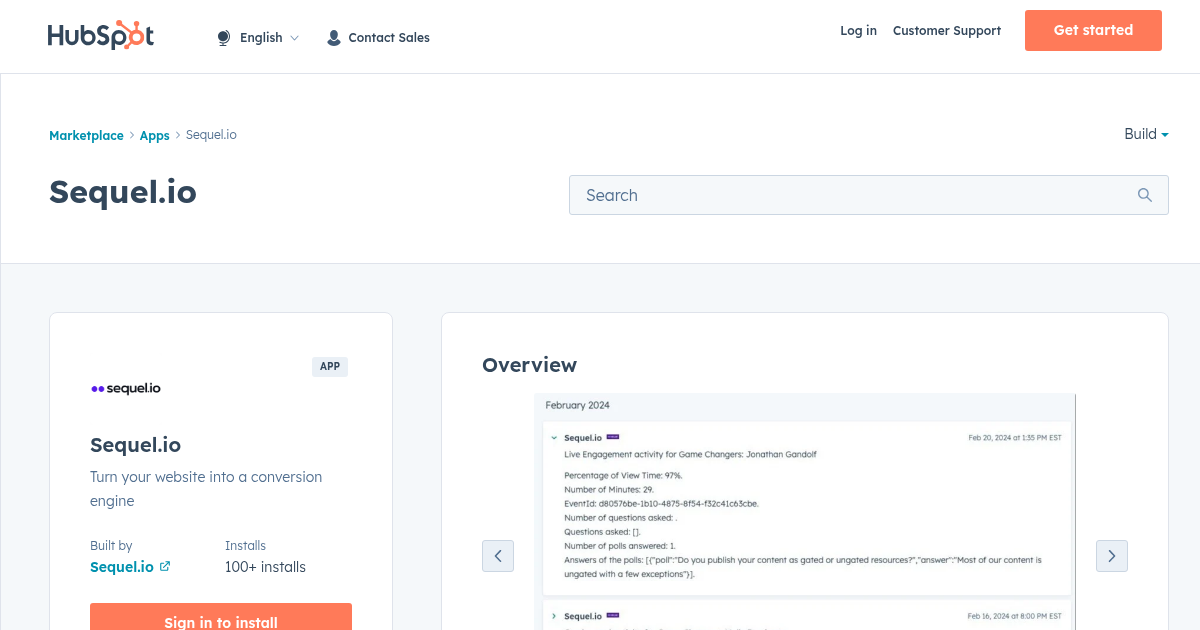
Task: Click the Contact Sales person icon
Action: (334, 38)
